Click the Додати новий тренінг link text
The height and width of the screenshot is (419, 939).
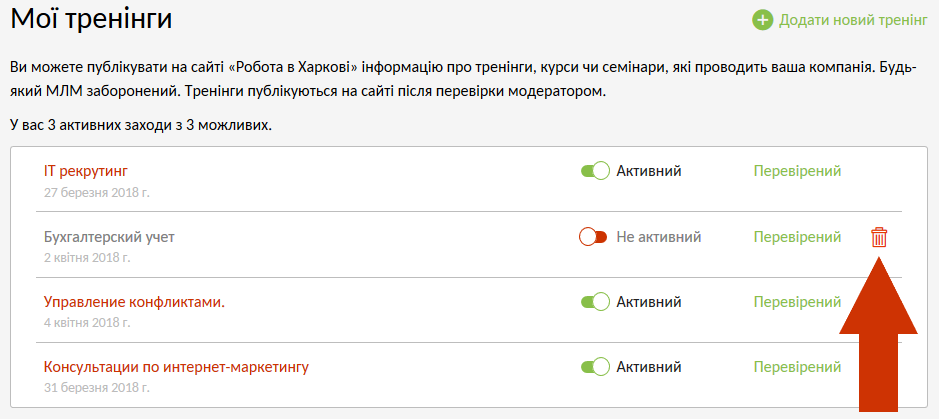[853, 20]
